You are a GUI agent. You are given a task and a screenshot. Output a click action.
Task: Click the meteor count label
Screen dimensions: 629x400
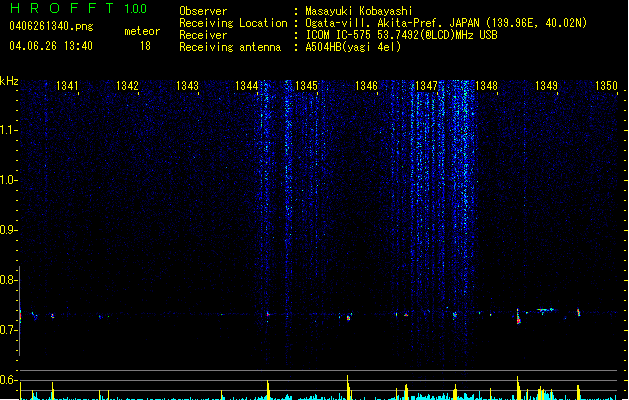(x=142, y=31)
